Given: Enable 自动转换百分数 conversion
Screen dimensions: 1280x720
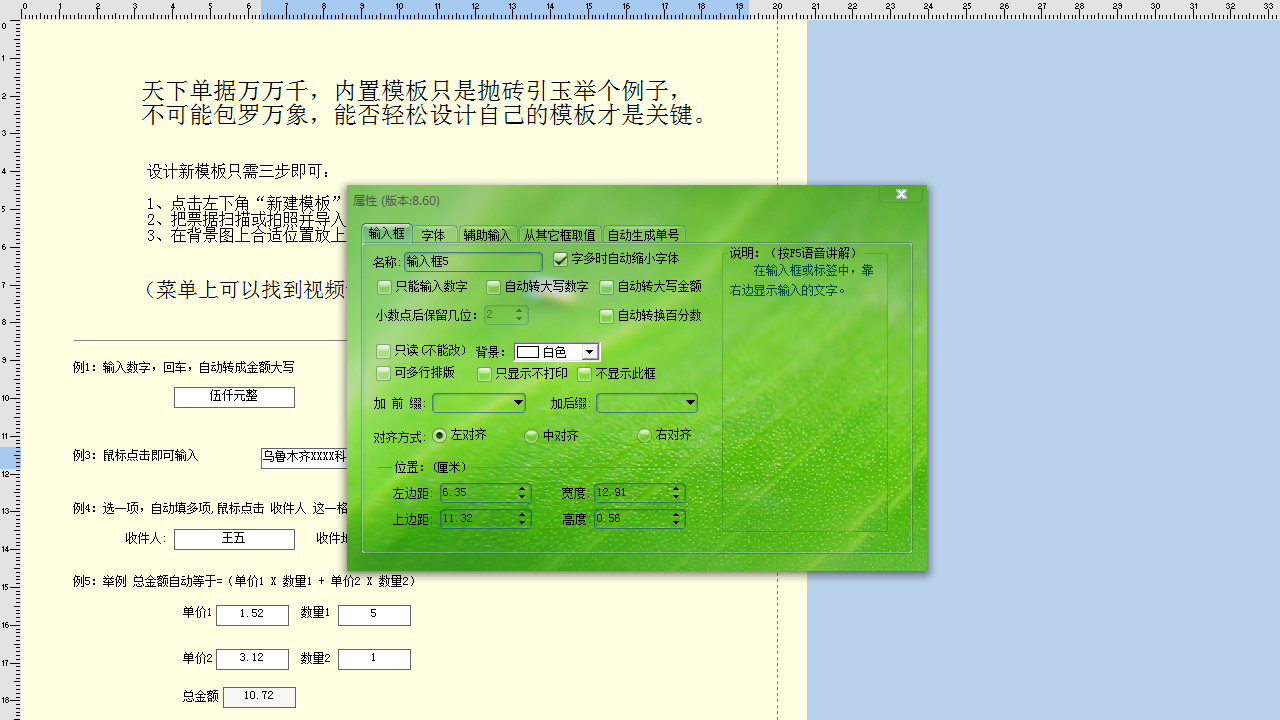Looking at the screenshot, I should click(x=607, y=317).
